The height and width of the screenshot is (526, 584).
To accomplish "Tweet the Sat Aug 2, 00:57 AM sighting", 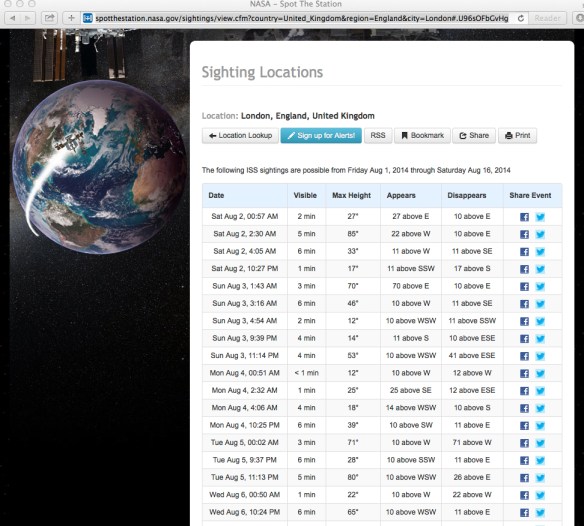I will [x=540, y=217].
